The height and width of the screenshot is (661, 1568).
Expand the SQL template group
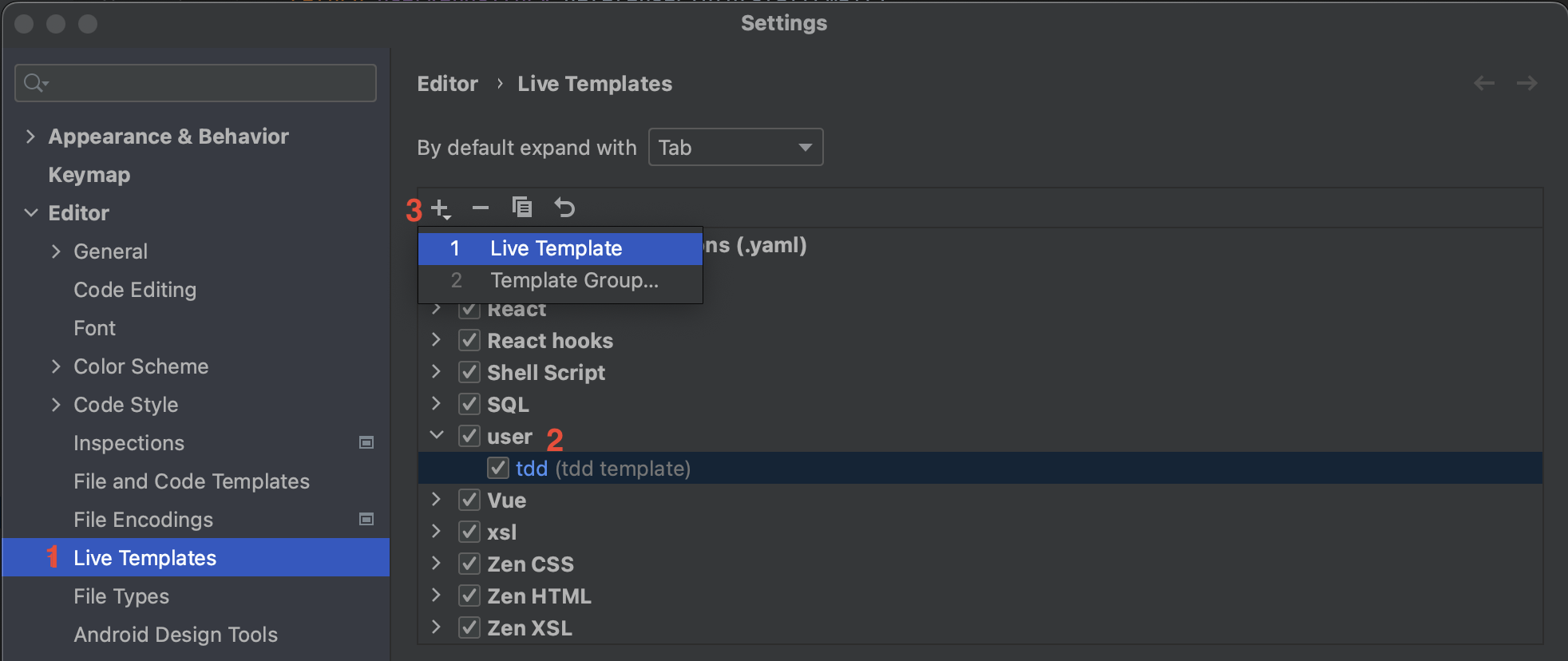pyautogui.click(x=437, y=404)
